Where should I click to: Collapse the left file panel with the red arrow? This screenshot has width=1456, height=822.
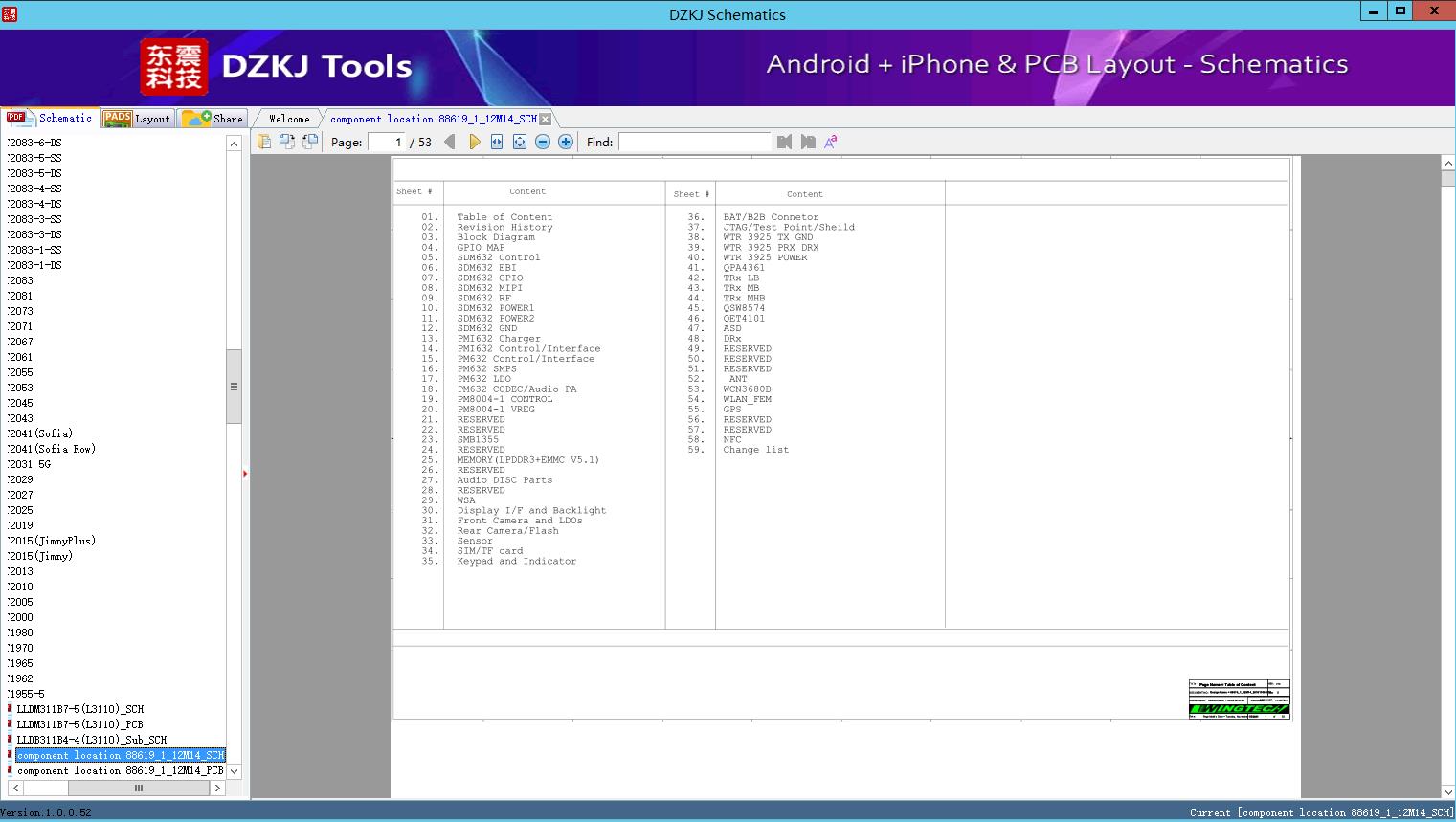[x=245, y=474]
